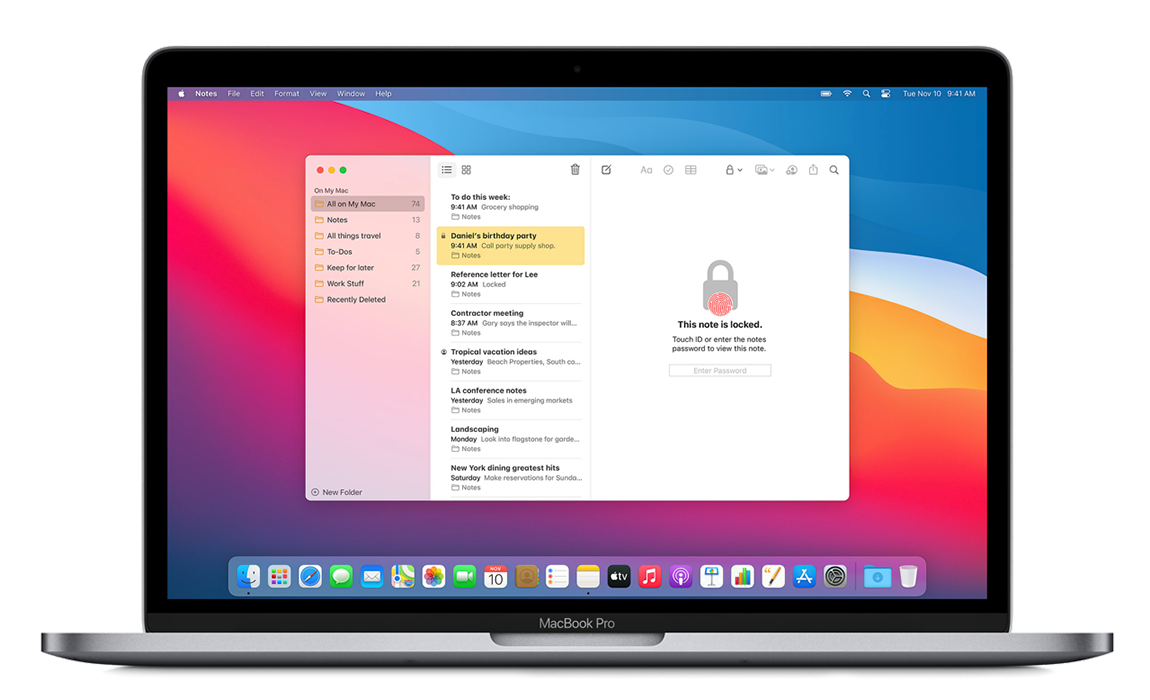Insert a table using the table icon
This screenshot has height=700, width=1150.
click(x=691, y=170)
